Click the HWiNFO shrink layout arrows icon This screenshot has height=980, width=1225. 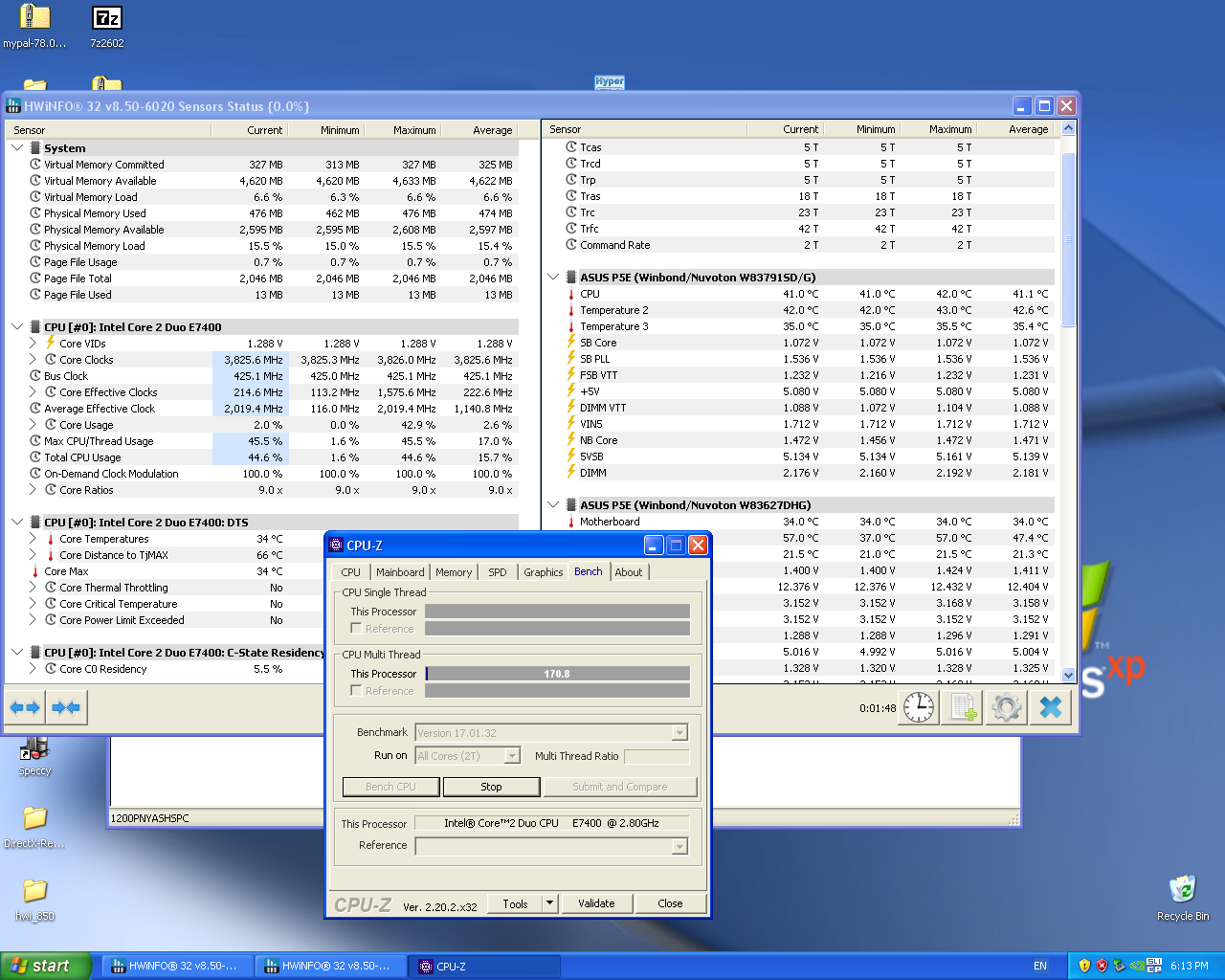tap(66, 708)
